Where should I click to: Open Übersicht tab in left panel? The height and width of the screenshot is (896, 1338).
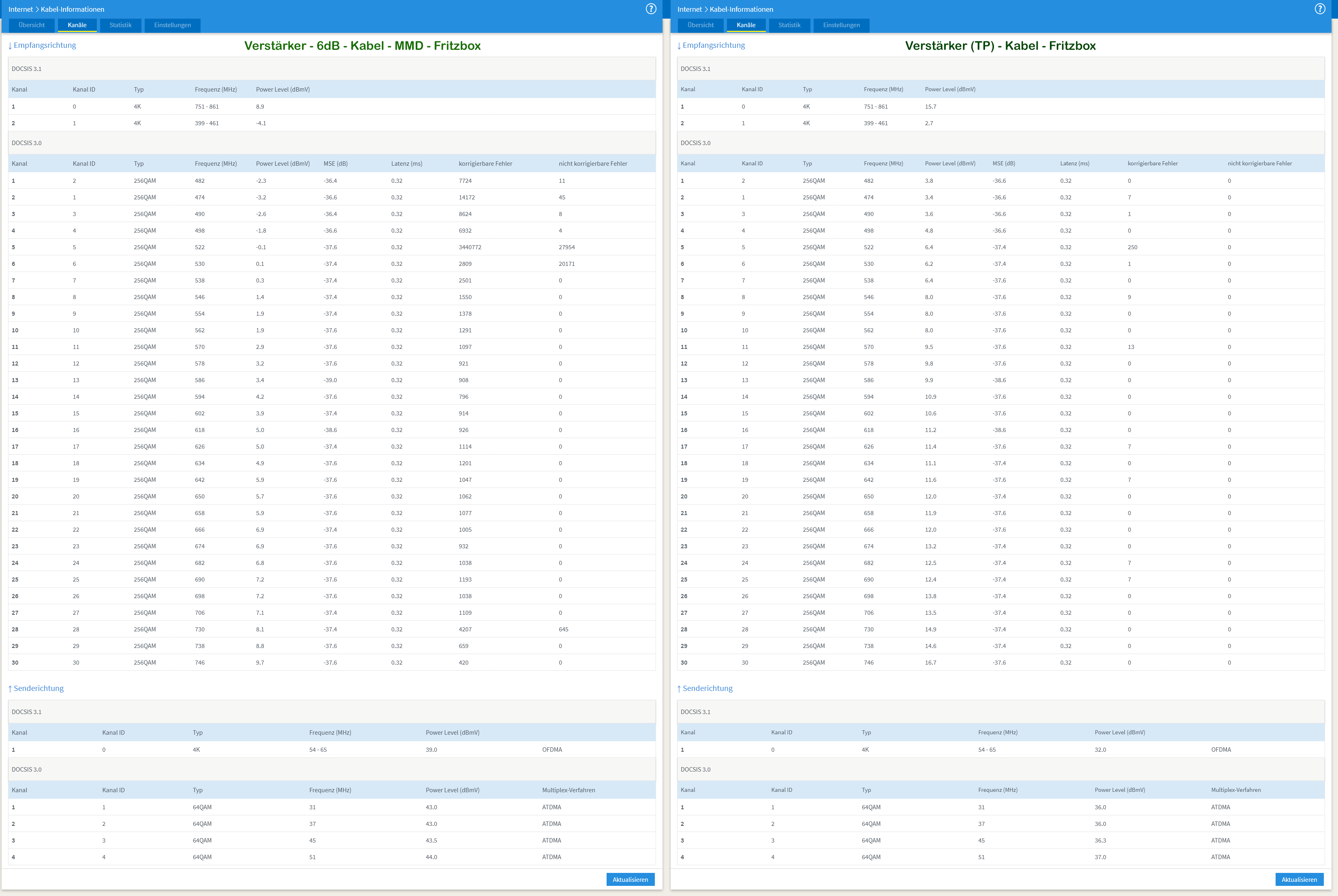[32, 25]
